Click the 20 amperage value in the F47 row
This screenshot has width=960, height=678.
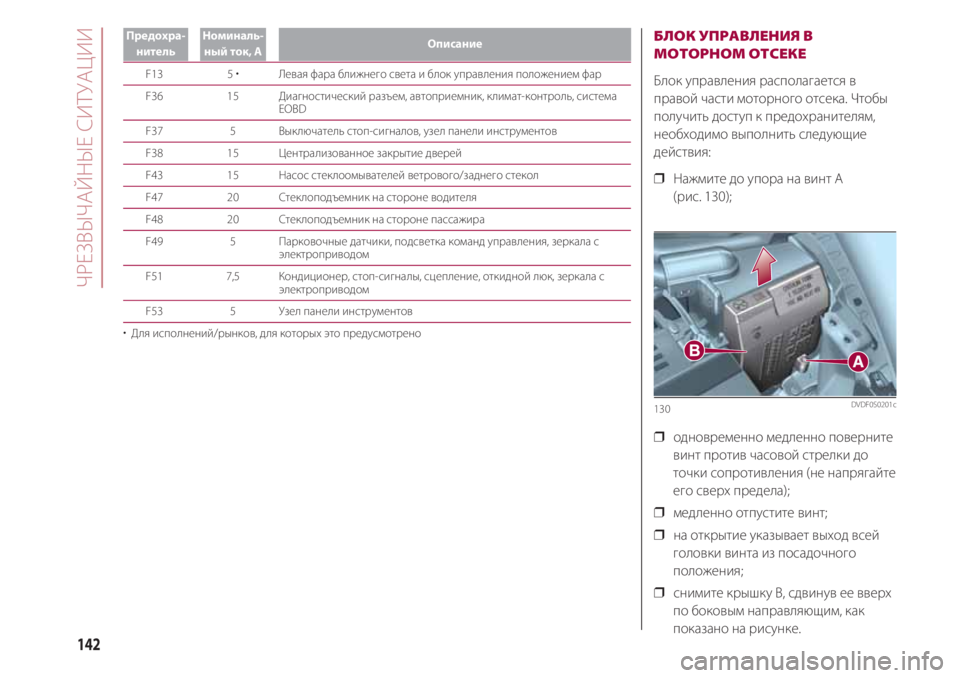(233, 197)
